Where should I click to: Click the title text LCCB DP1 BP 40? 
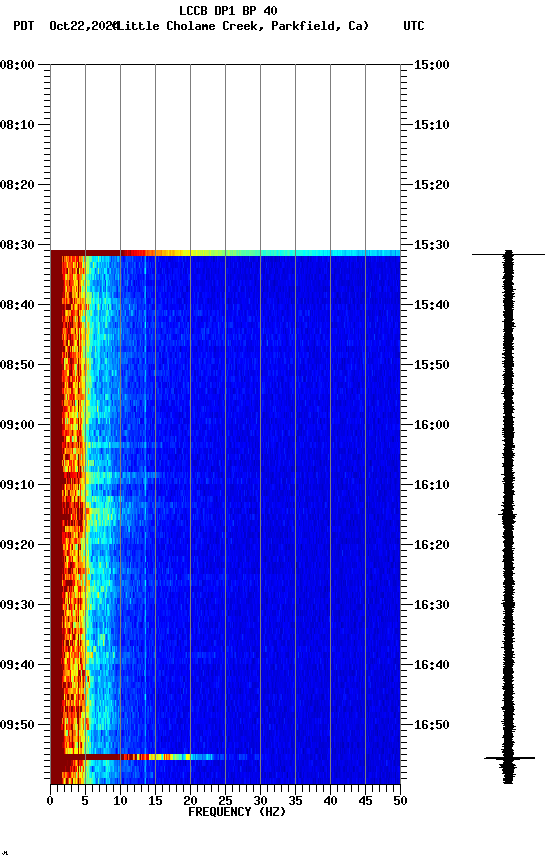[x=228, y=10]
